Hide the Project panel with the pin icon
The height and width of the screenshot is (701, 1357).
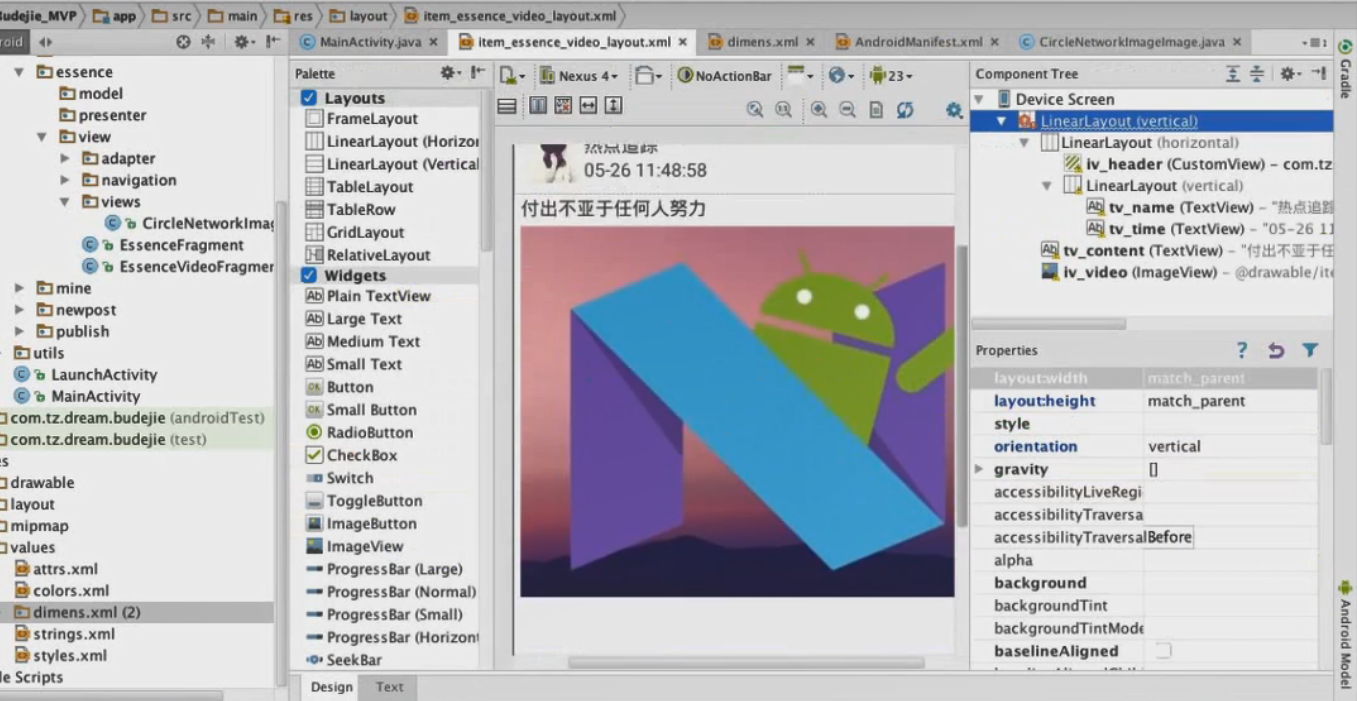click(273, 42)
